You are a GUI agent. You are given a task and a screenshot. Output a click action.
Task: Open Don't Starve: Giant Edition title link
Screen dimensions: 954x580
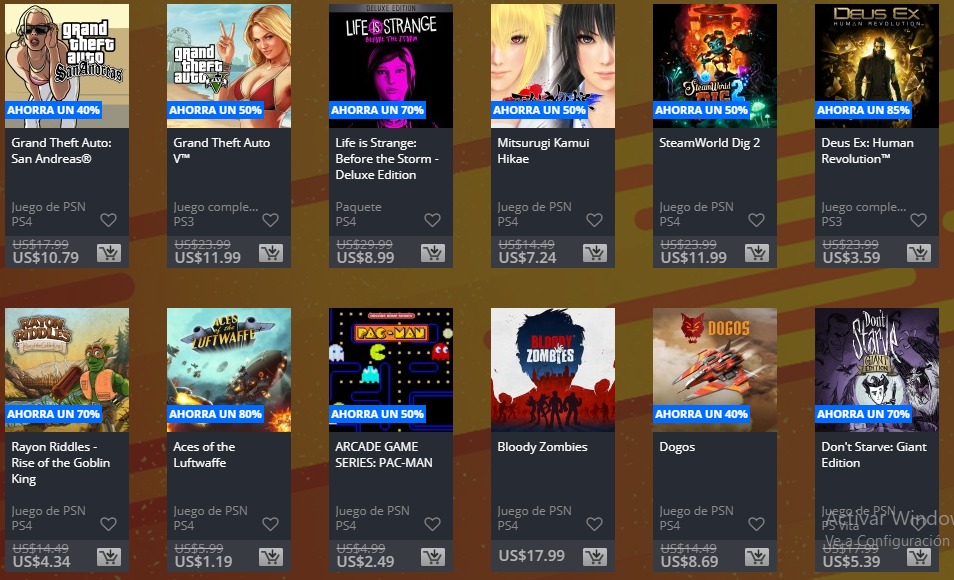[x=874, y=455]
